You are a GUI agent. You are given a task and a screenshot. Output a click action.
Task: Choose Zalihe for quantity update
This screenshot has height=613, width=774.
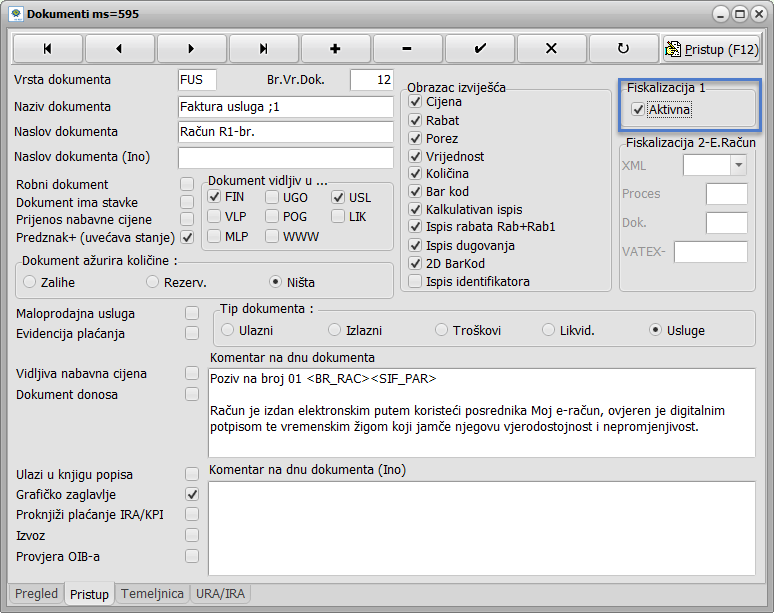(30, 283)
